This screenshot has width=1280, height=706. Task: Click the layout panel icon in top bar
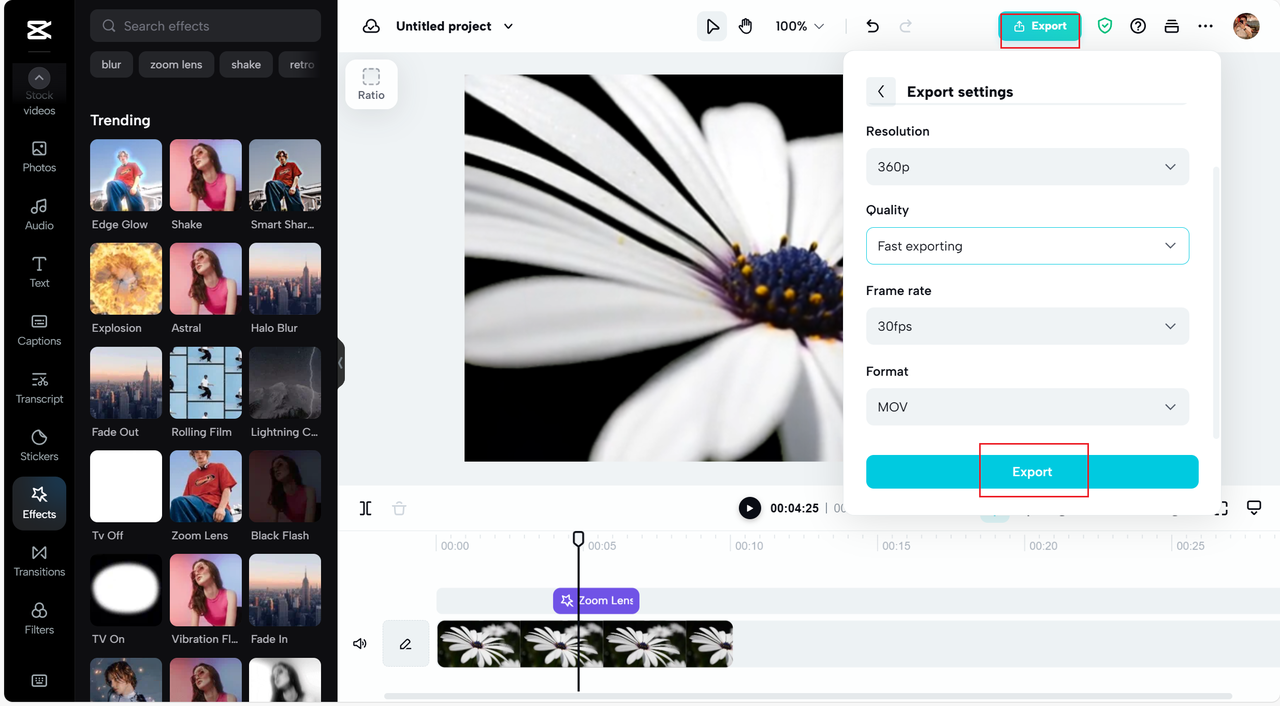pyautogui.click(x=1171, y=26)
